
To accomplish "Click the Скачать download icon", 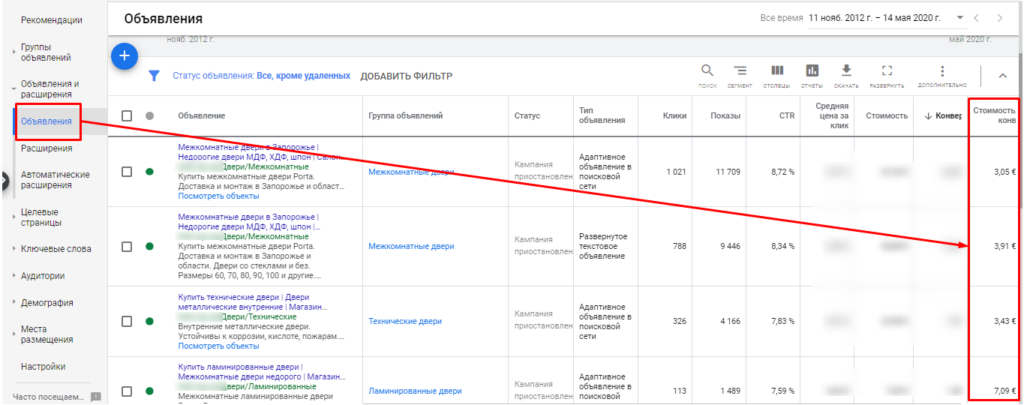I will pos(846,72).
